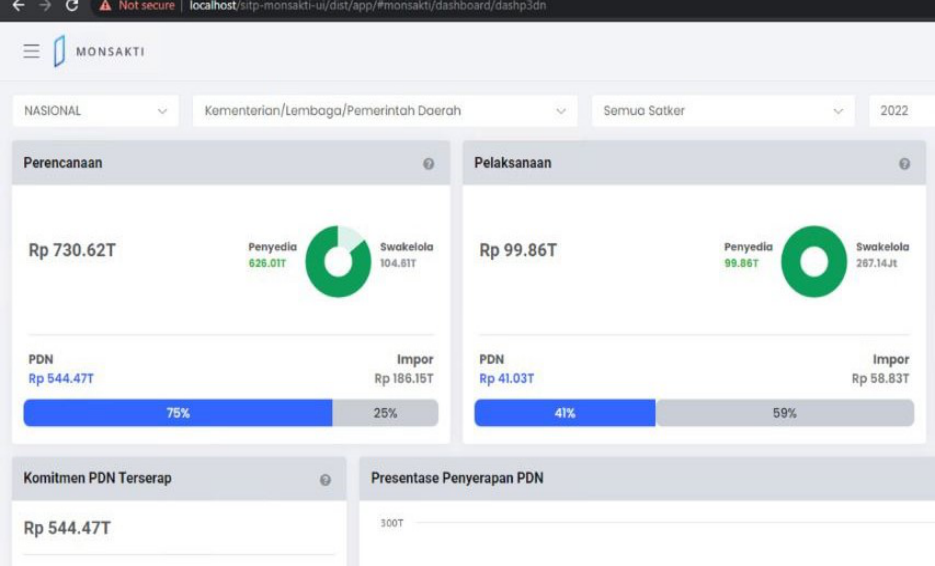Click the MONSAKTI logo icon

point(59,51)
